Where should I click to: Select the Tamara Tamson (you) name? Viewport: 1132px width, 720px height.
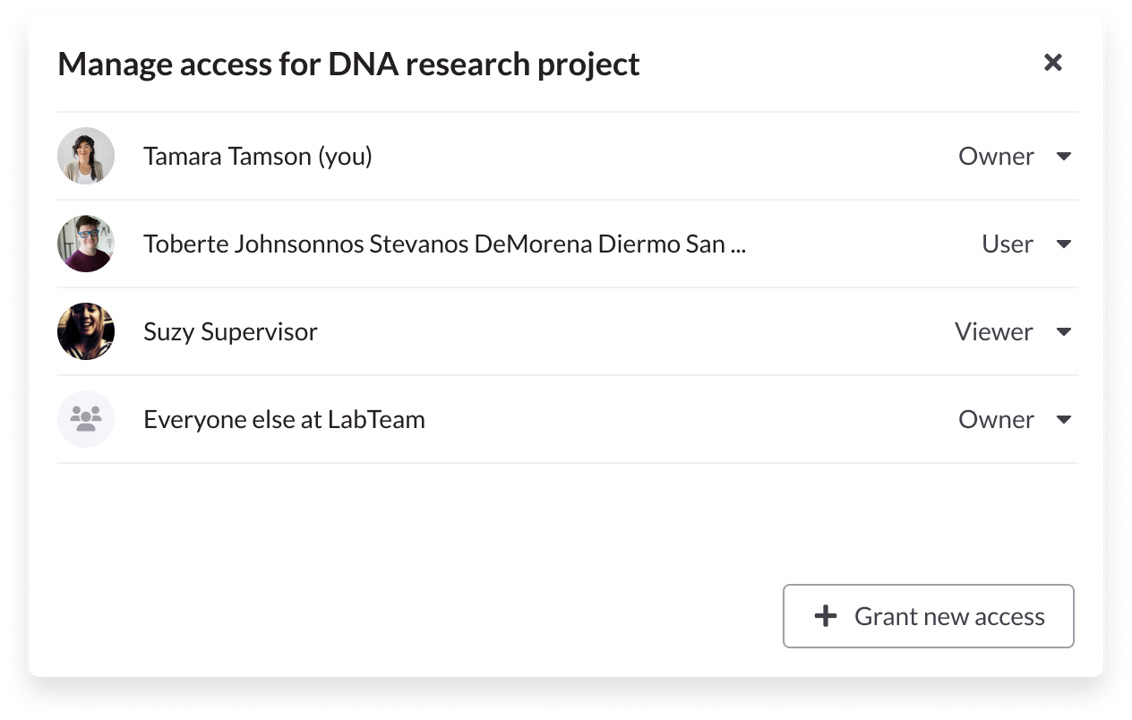[x=258, y=157]
